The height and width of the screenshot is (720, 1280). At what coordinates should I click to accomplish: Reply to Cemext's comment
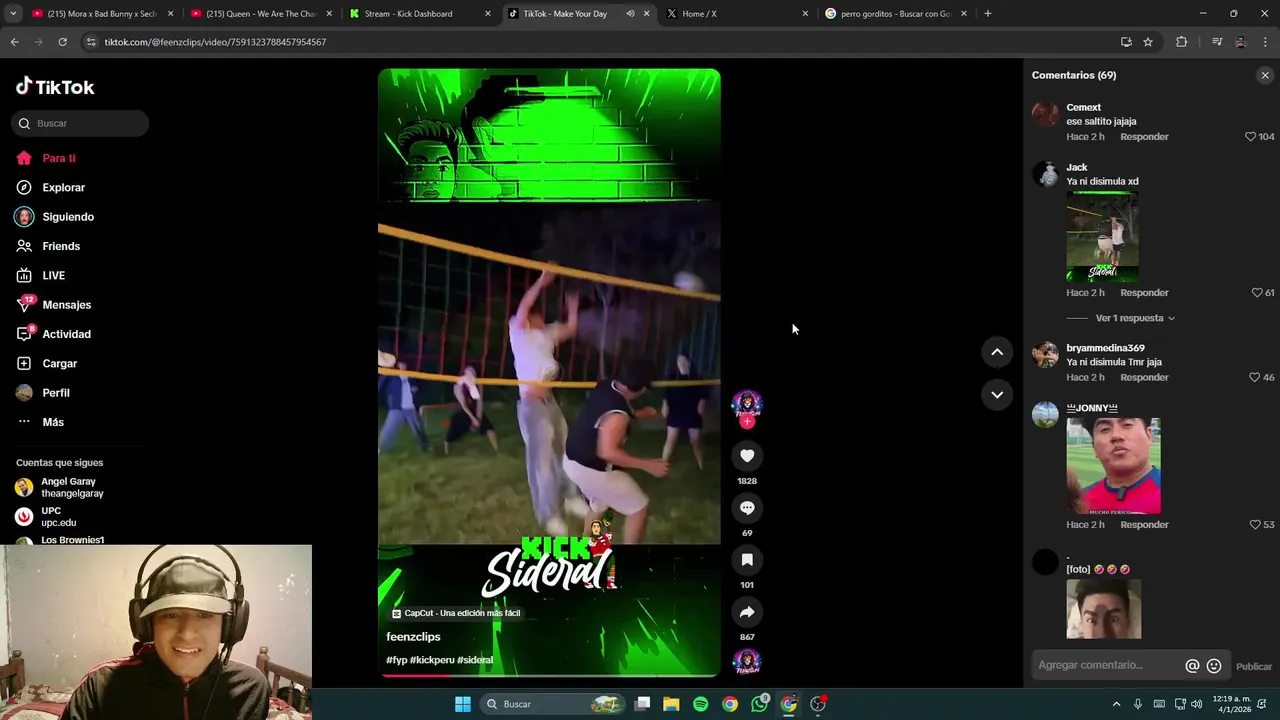[1144, 137]
